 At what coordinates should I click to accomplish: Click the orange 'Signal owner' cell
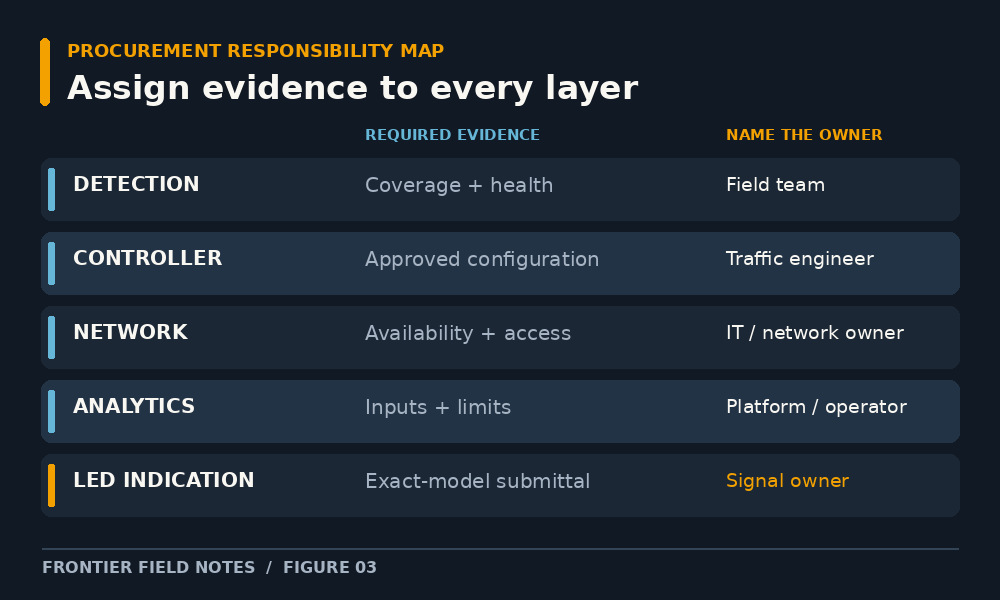(787, 481)
